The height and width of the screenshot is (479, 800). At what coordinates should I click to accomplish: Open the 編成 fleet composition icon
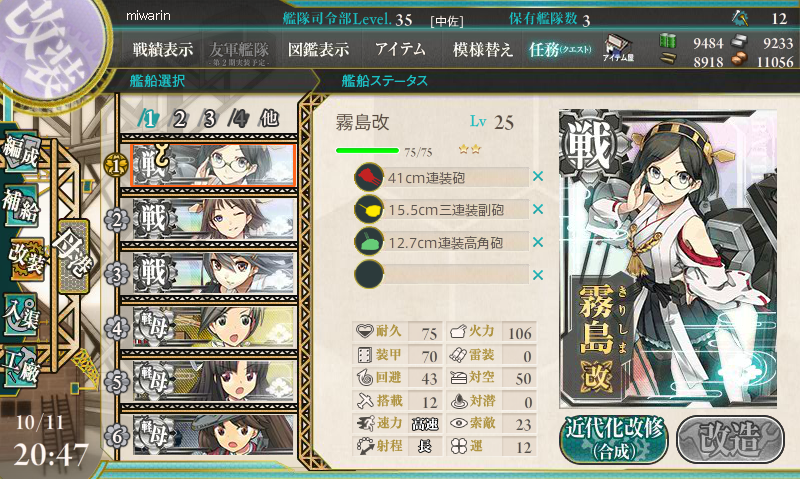(x=21, y=152)
